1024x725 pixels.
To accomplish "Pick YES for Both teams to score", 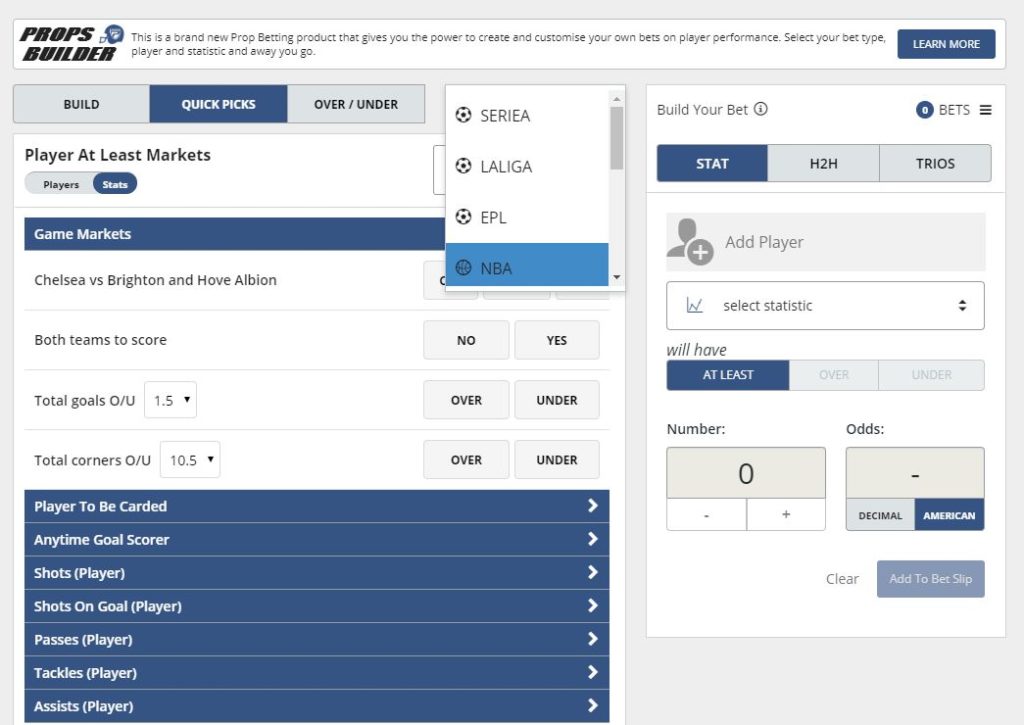I will 556,340.
